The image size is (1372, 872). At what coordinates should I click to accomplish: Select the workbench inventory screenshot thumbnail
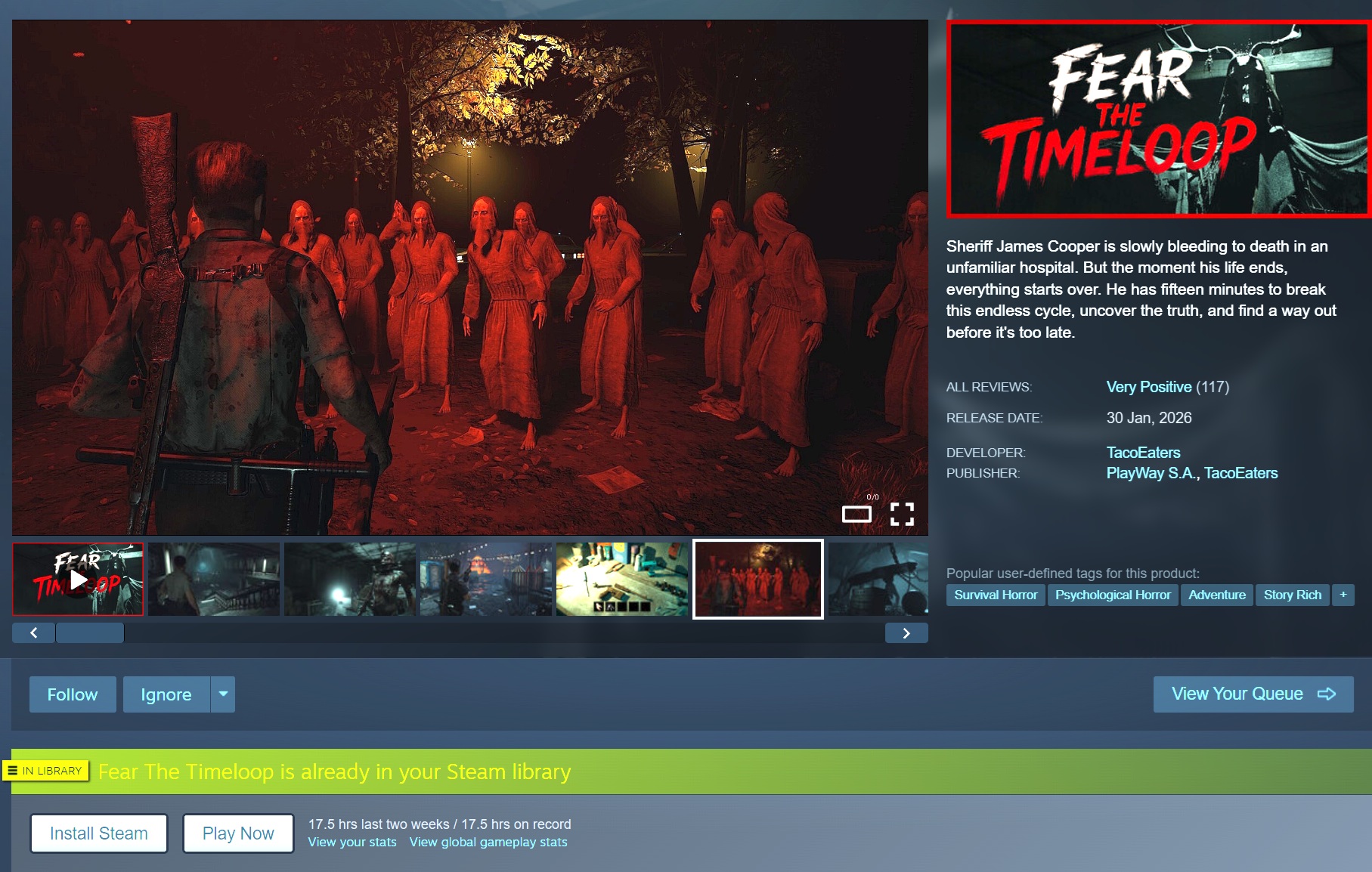[622, 579]
